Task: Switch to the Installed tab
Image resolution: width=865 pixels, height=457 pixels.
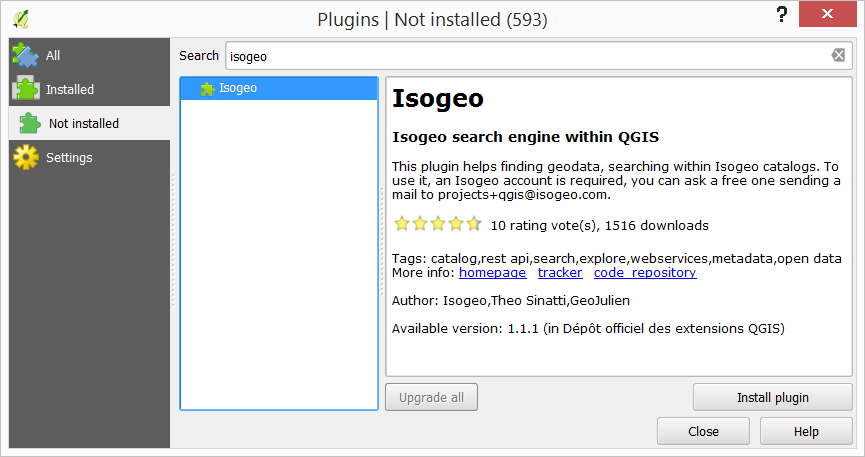Action: 89,89
